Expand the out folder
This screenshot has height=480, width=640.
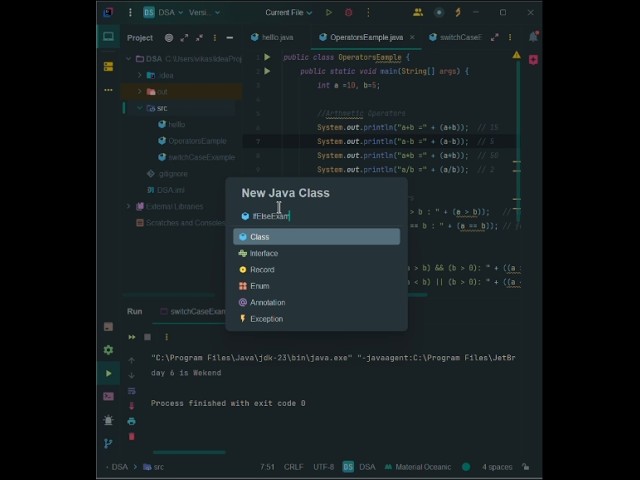[139, 91]
